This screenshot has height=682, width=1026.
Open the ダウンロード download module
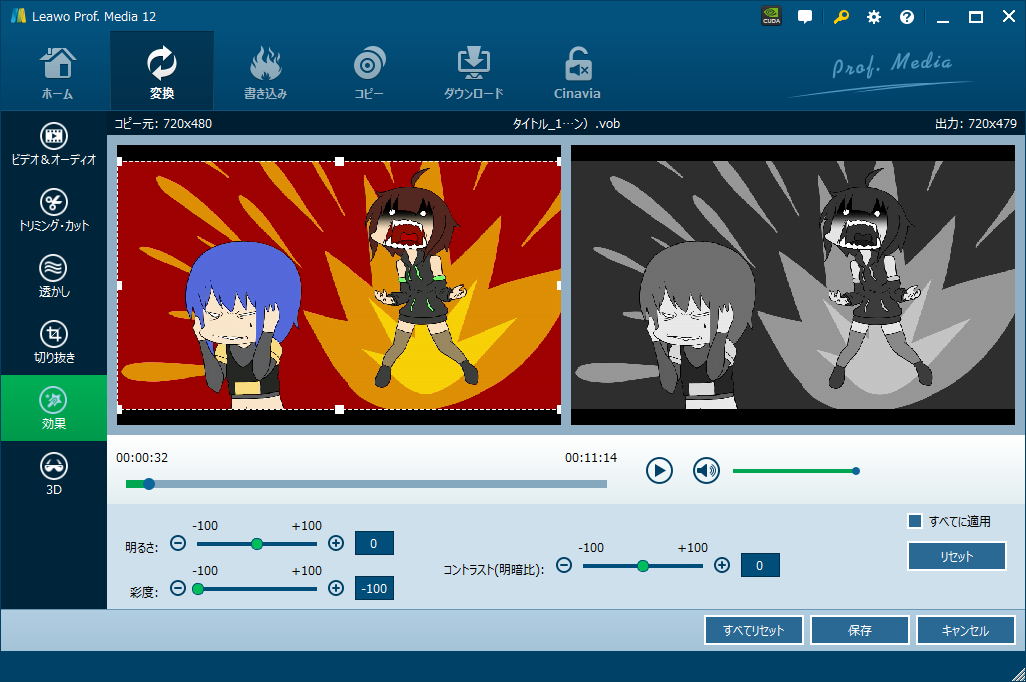coord(473,73)
